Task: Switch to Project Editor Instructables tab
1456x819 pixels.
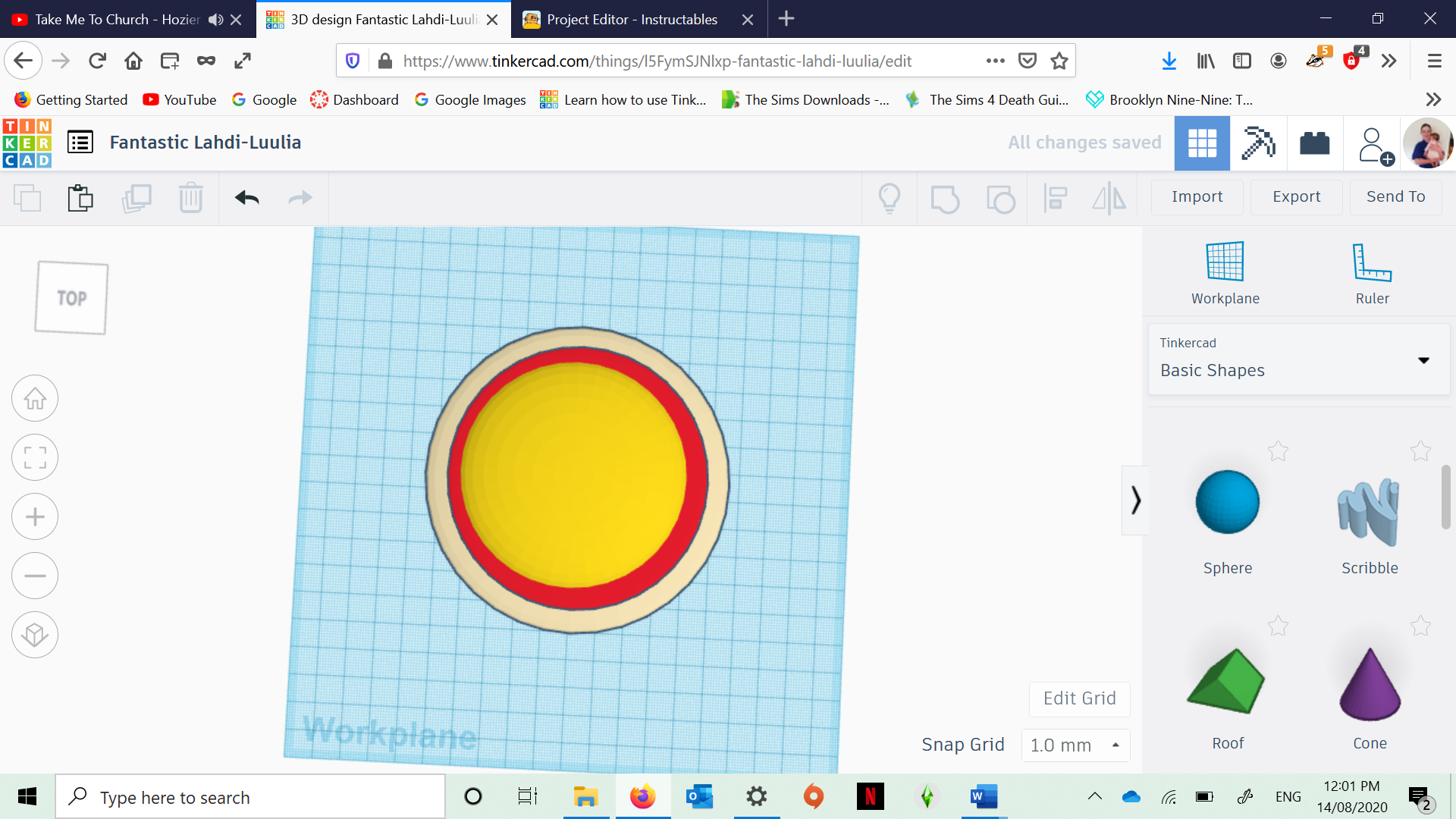Action: coord(632,19)
